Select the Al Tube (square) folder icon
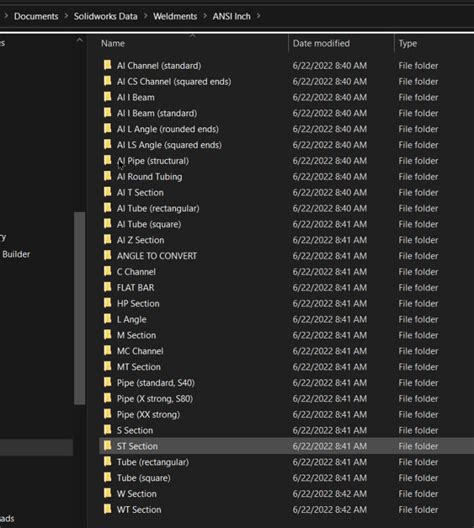The image size is (474, 528). pos(107,224)
